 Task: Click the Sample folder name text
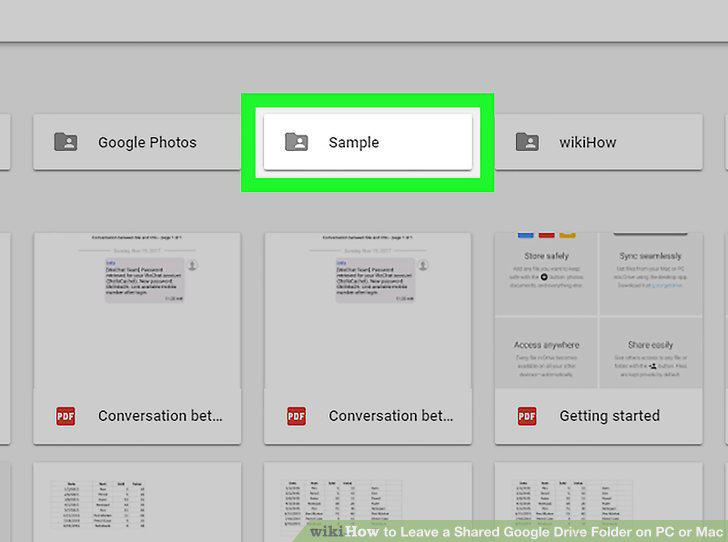click(354, 143)
